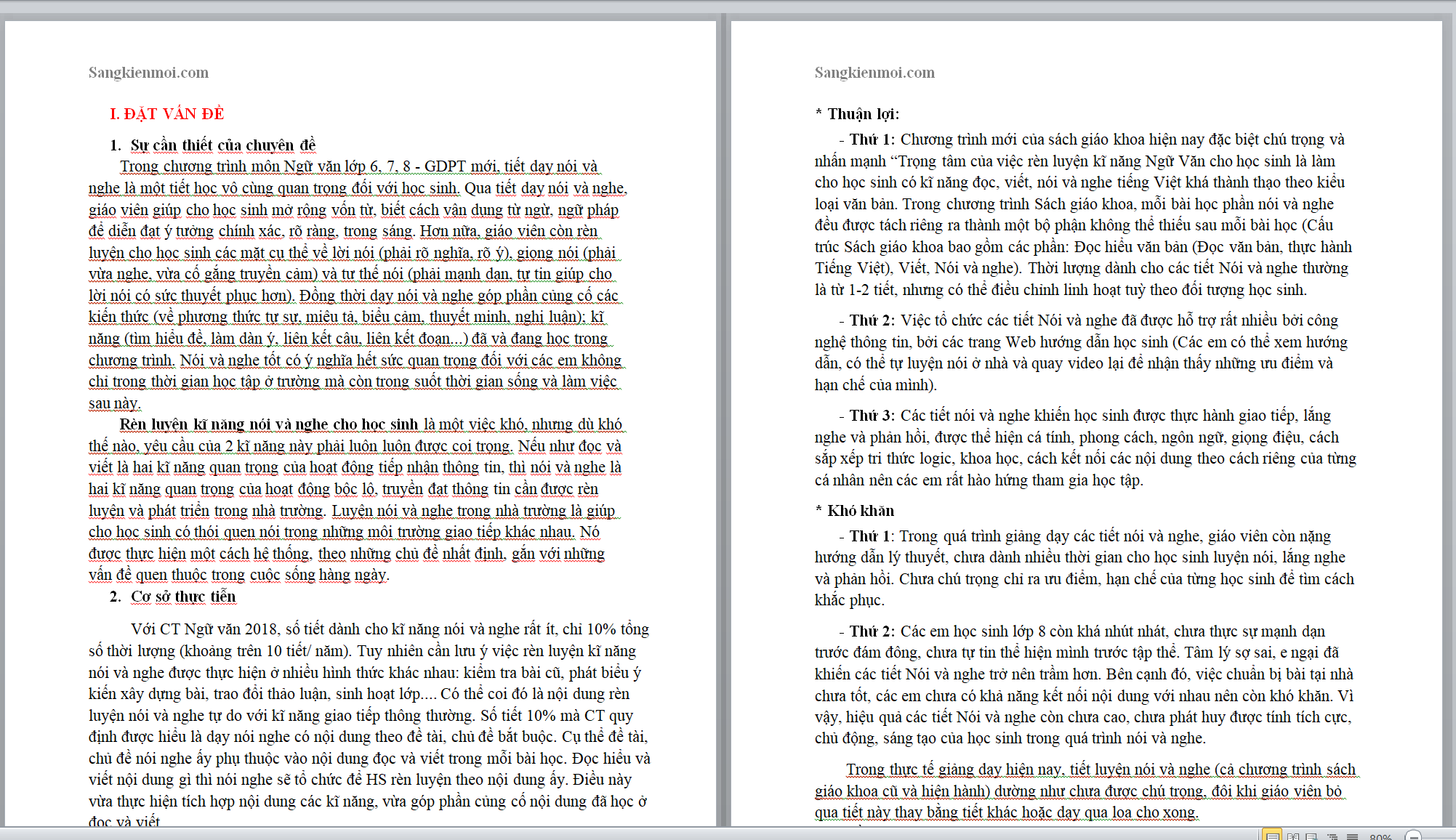Click left page header 'Sangkienmoi.com'
Image resolution: width=1456 pixels, height=840 pixels.
(x=148, y=73)
